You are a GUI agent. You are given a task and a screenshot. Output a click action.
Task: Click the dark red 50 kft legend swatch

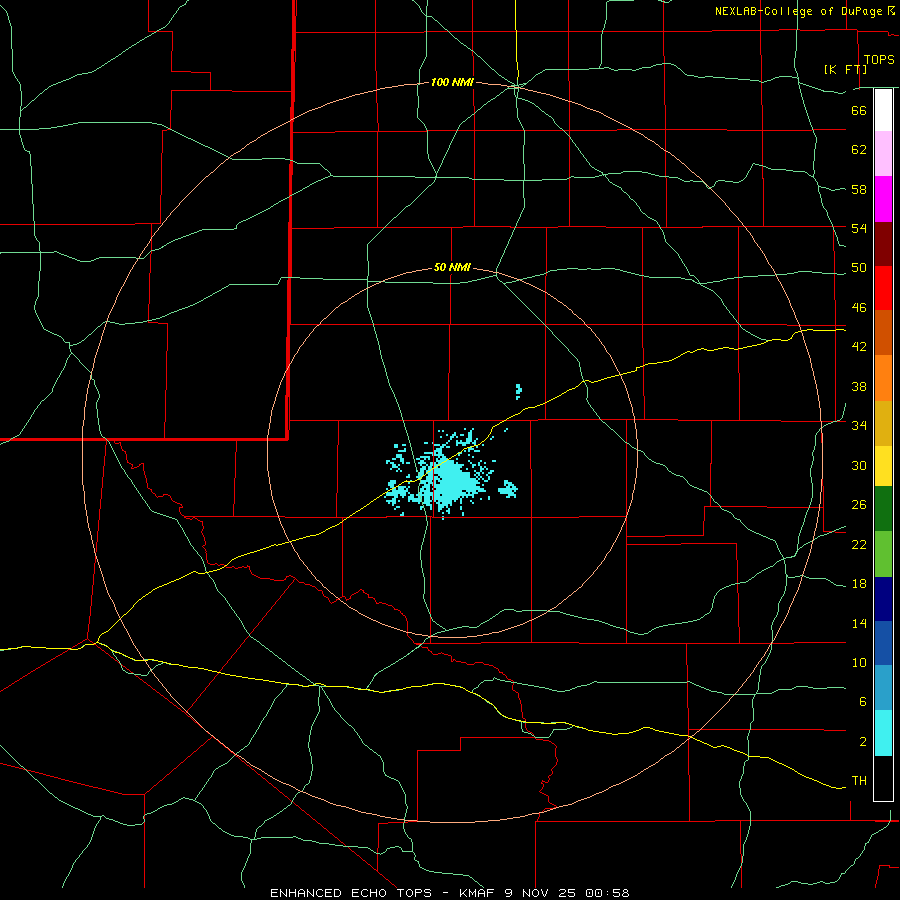(x=883, y=244)
